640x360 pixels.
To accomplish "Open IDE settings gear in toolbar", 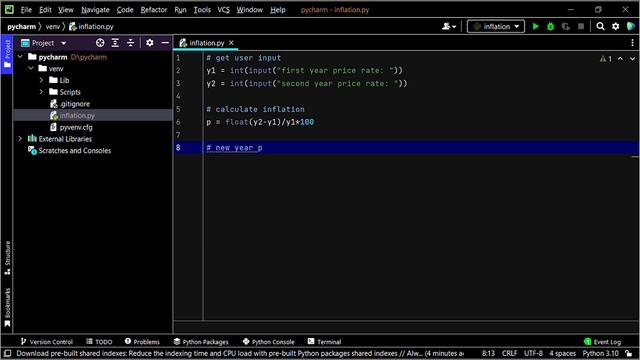I will click(616, 27).
